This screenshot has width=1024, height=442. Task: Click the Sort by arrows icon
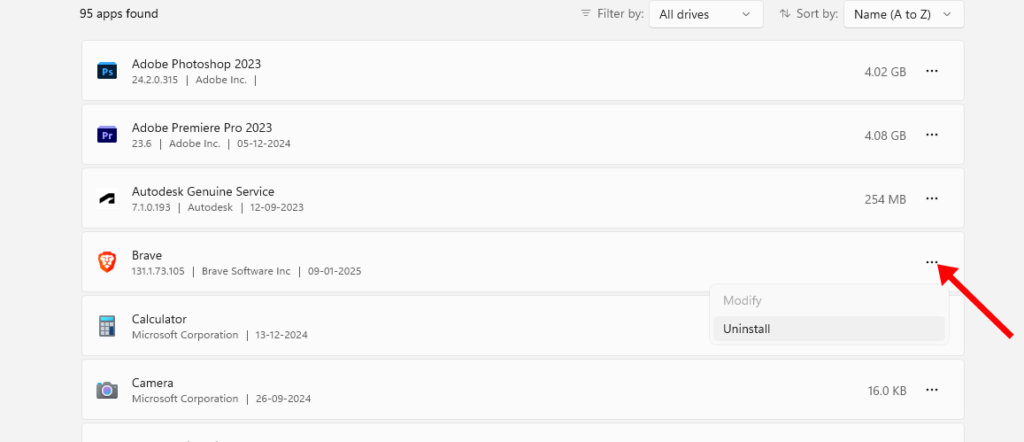[785, 14]
